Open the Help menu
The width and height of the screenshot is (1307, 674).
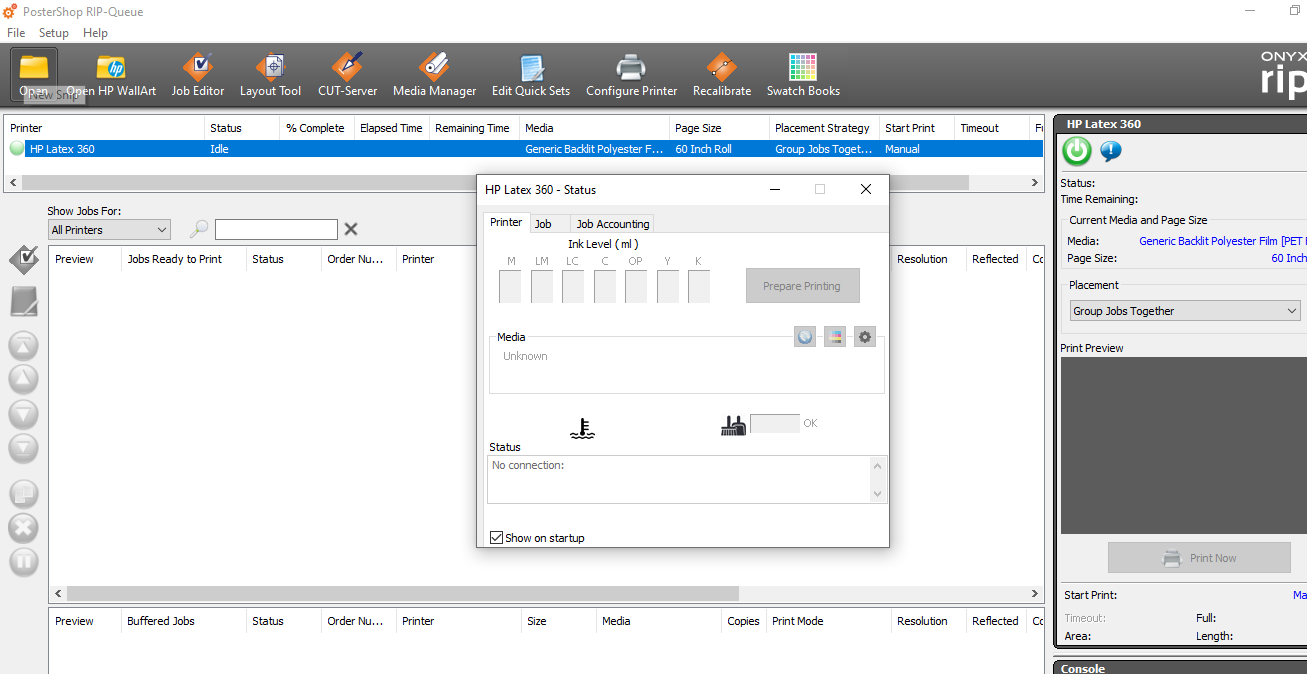click(x=95, y=33)
